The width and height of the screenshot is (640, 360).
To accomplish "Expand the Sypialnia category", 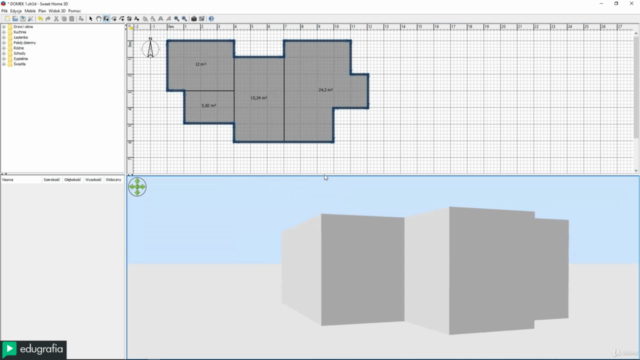I will click(x=4, y=58).
